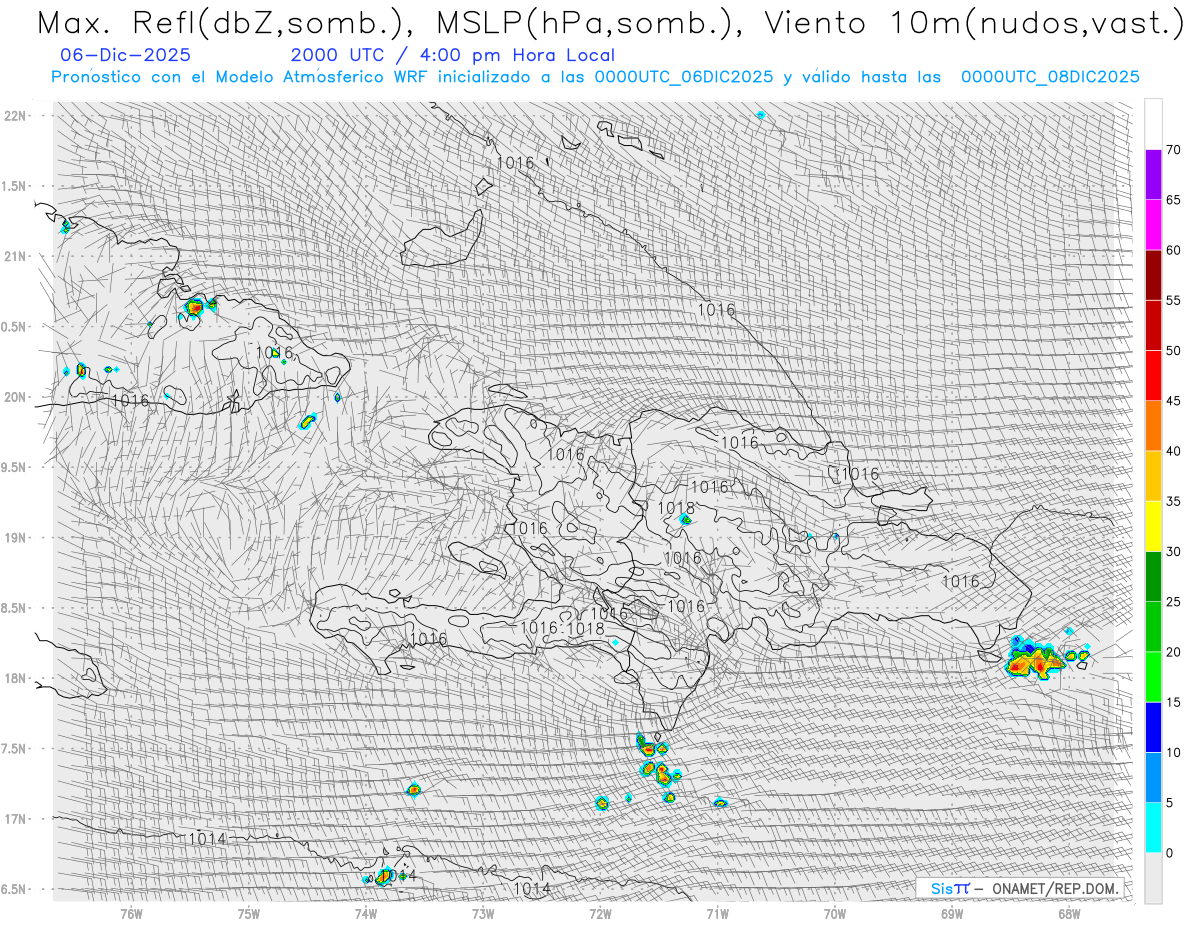Click the '17N' latitude label
Image resolution: width=1200 pixels, height=927 pixels.
pyautogui.click(x=14, y=819)
